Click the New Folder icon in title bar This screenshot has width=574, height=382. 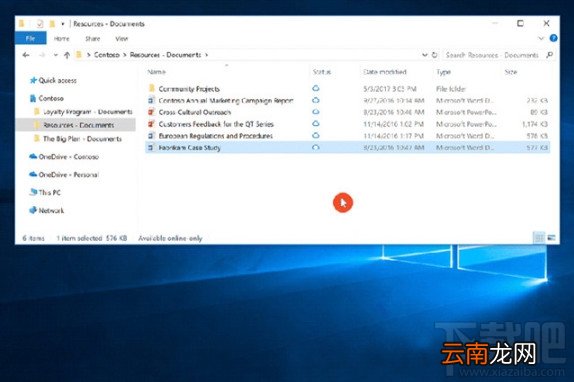coord(52,24)
